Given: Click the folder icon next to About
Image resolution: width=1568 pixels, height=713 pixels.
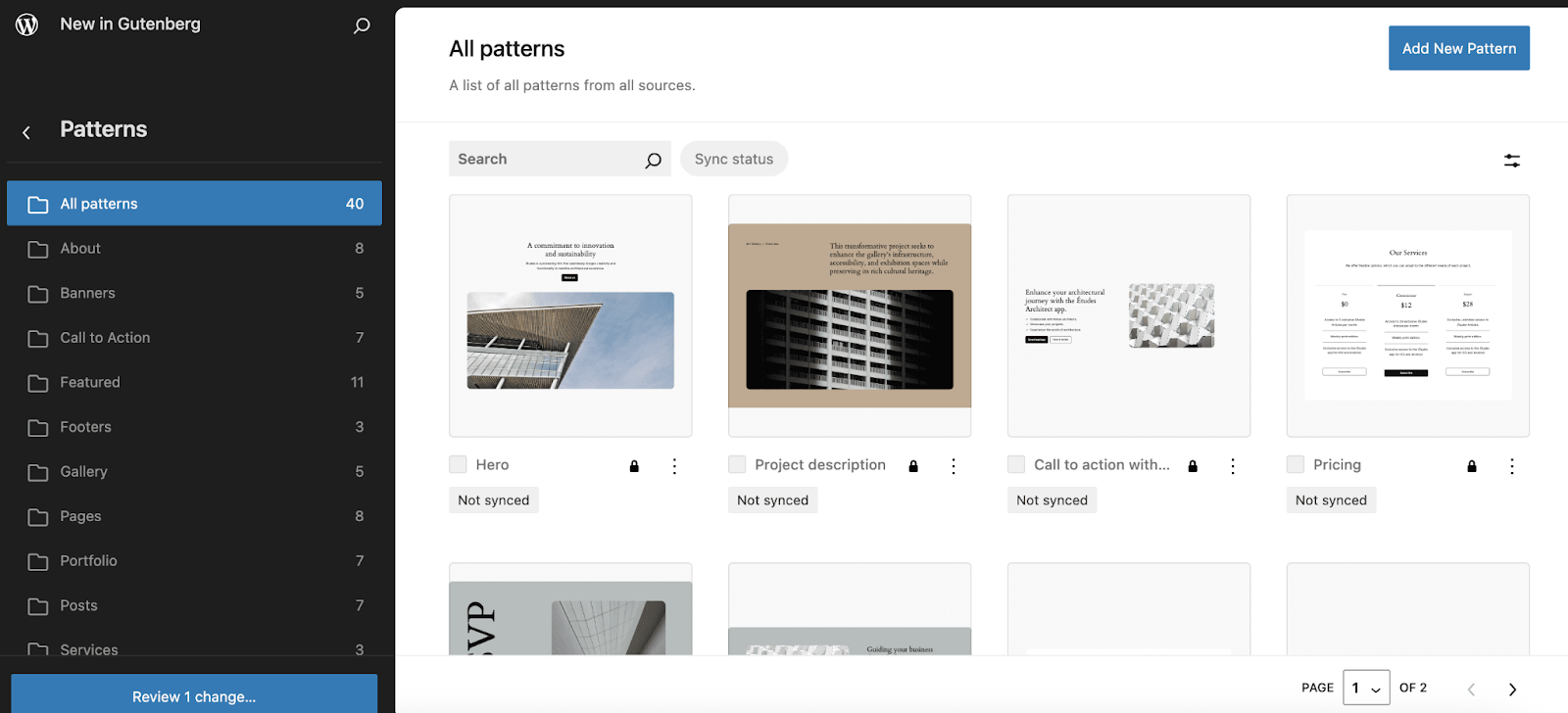Looking at the screenshot, I should pos(38,249).
